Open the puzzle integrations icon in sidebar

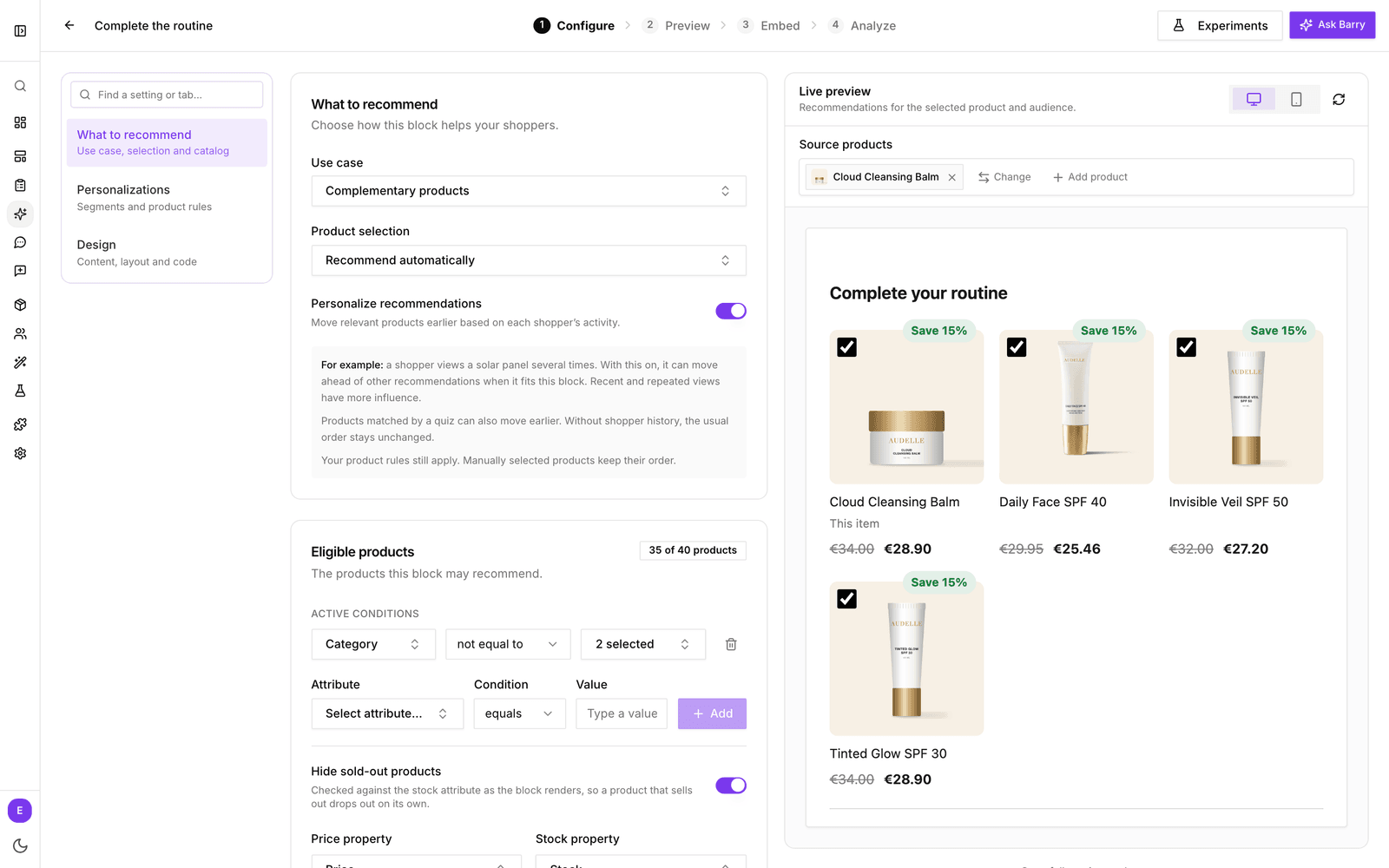pyautogui.click(x=20, y=424)
